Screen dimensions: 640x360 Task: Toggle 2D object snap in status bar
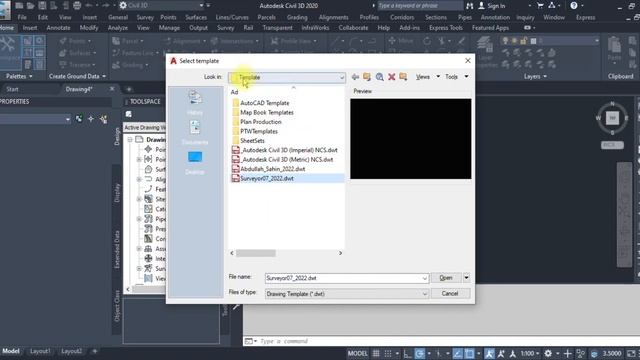[469, 353]
